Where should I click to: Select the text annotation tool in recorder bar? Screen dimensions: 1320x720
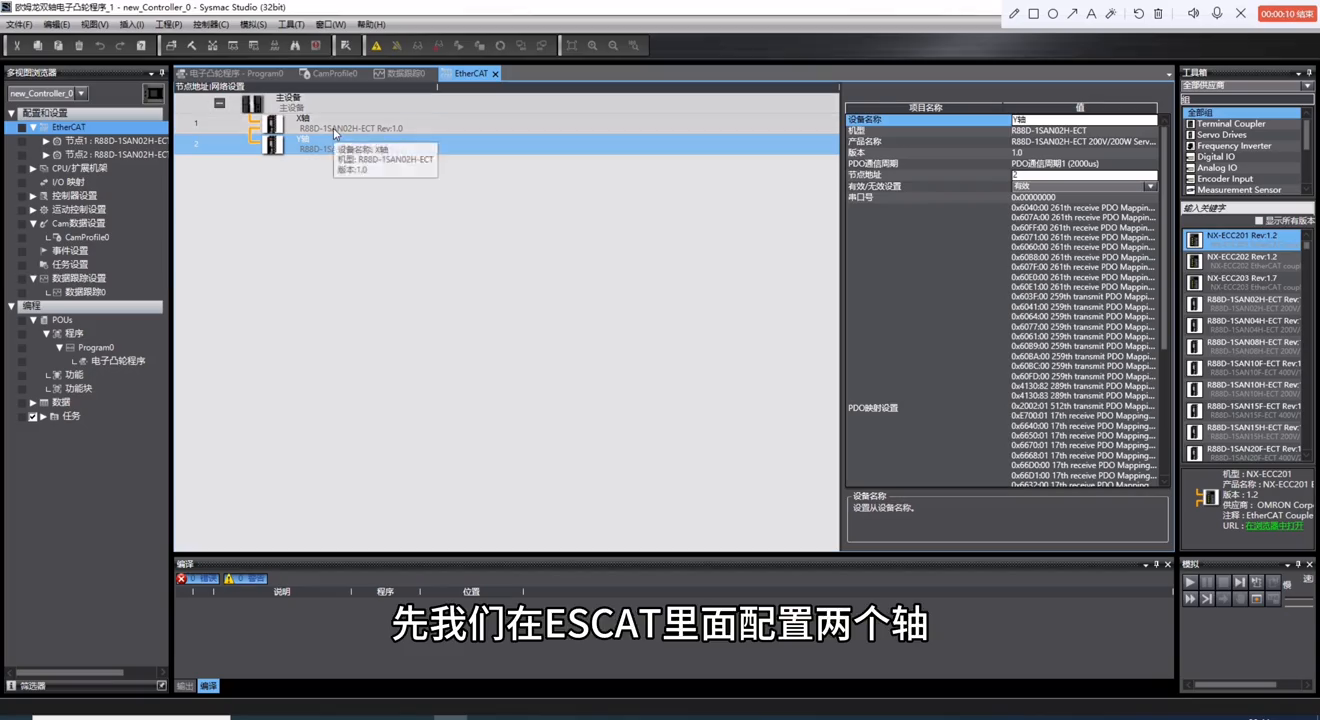pos(1091,14)
